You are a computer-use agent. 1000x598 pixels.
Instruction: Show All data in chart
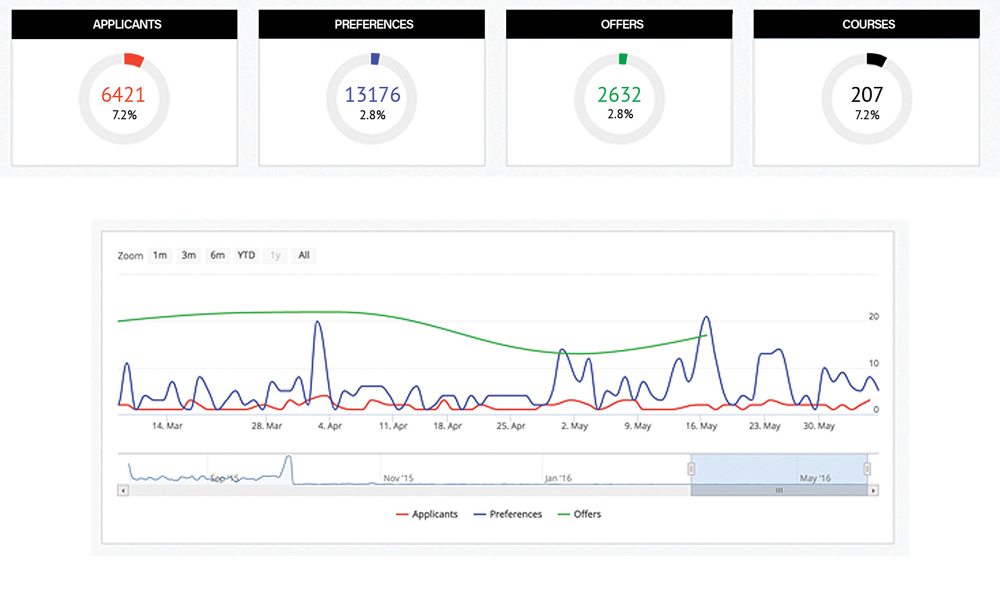304,256
